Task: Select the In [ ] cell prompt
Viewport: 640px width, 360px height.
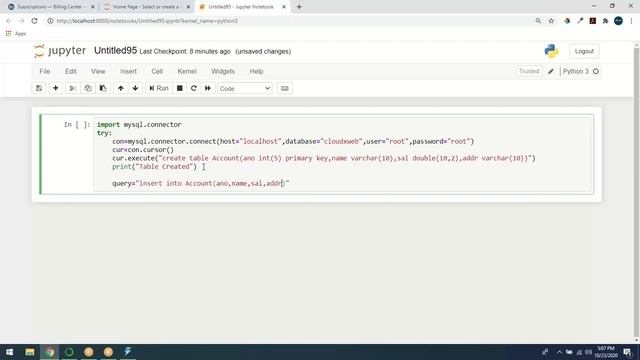Action: point(77,124)
